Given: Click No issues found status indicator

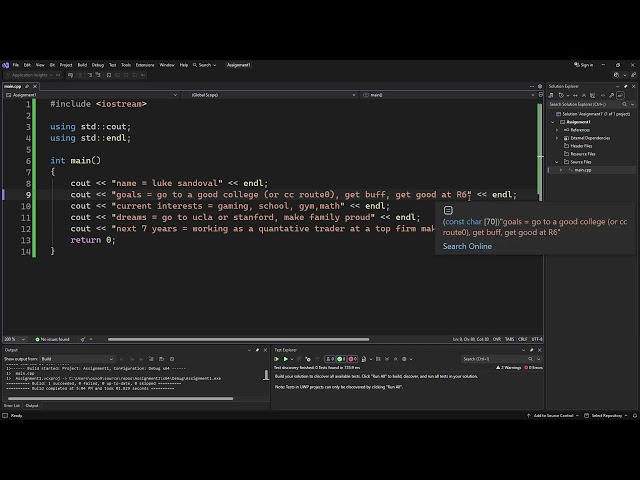Looking at the screenshot, I should pos(52,339).
